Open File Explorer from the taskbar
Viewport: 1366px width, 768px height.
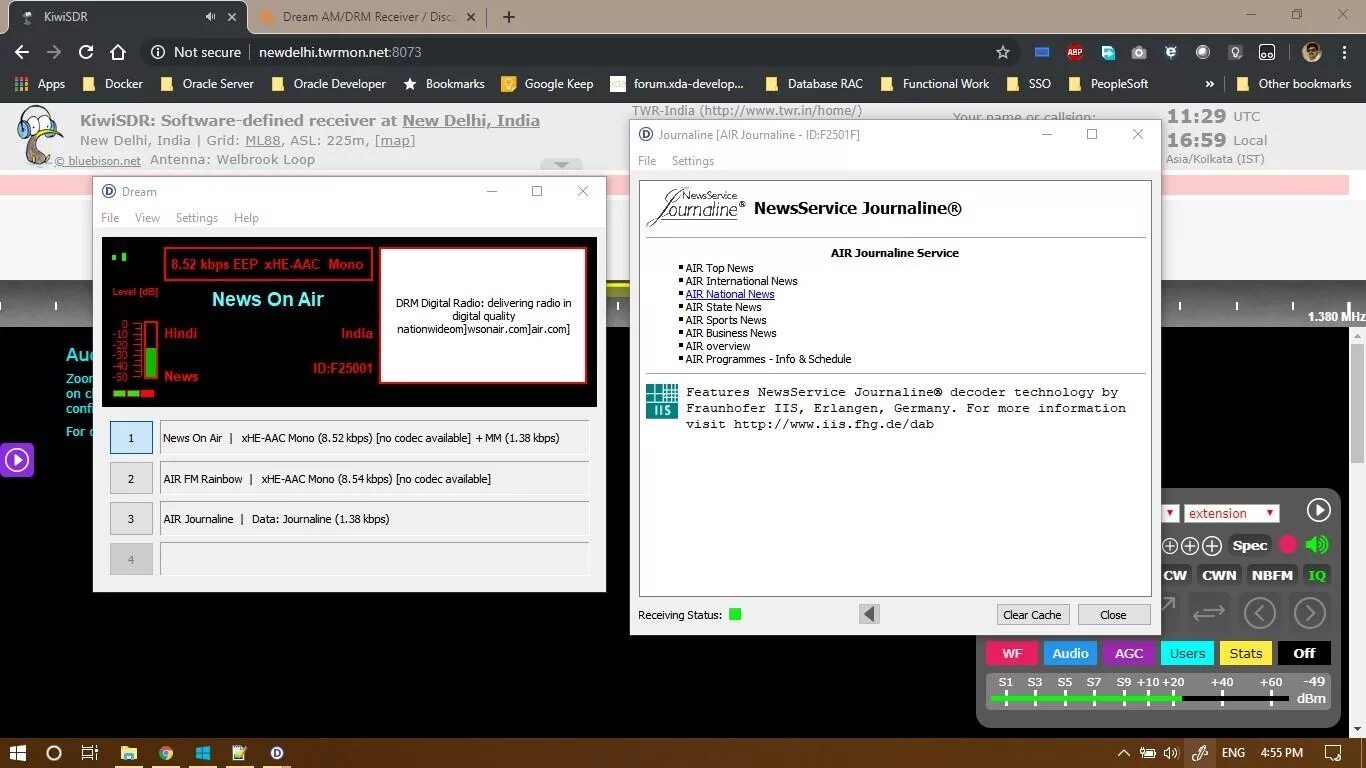click(129, 753)
